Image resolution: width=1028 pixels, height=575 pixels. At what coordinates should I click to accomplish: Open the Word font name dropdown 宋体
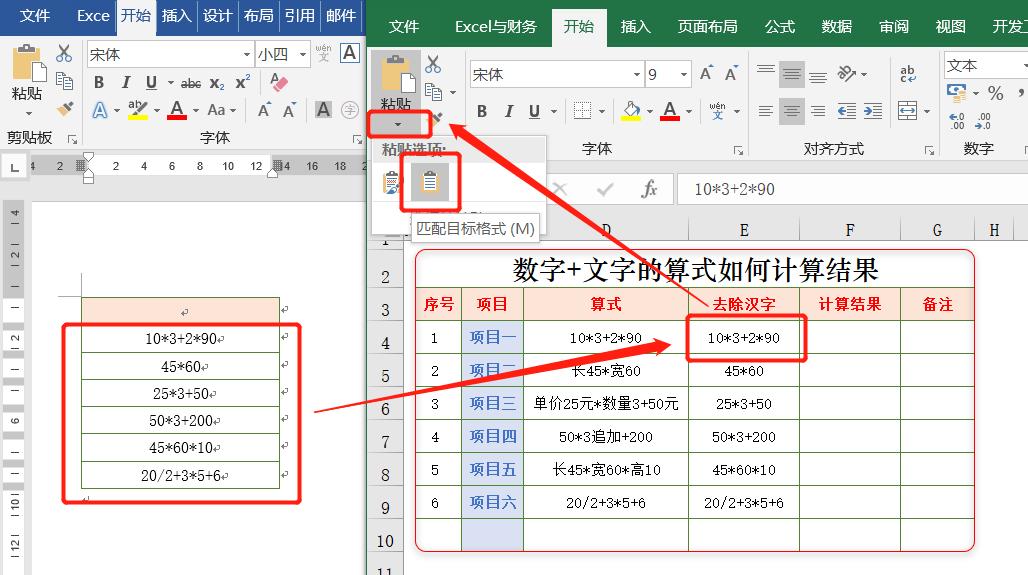point(247,54)
